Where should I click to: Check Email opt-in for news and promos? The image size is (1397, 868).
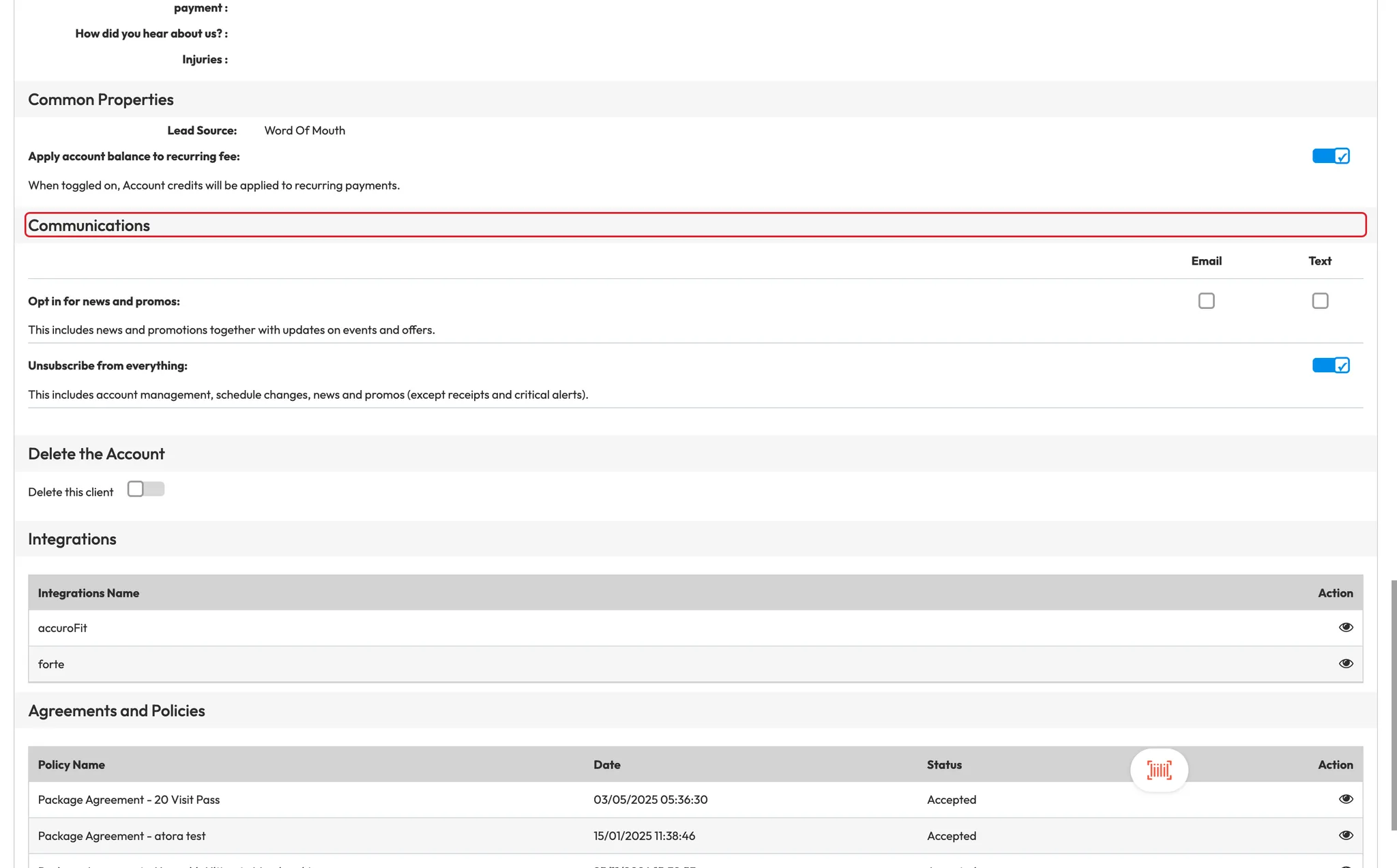click(x=1206, y=301)
